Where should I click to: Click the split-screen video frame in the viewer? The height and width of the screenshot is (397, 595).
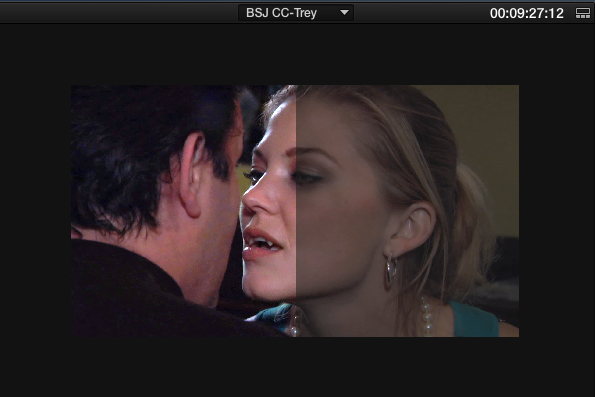[295, 211]
